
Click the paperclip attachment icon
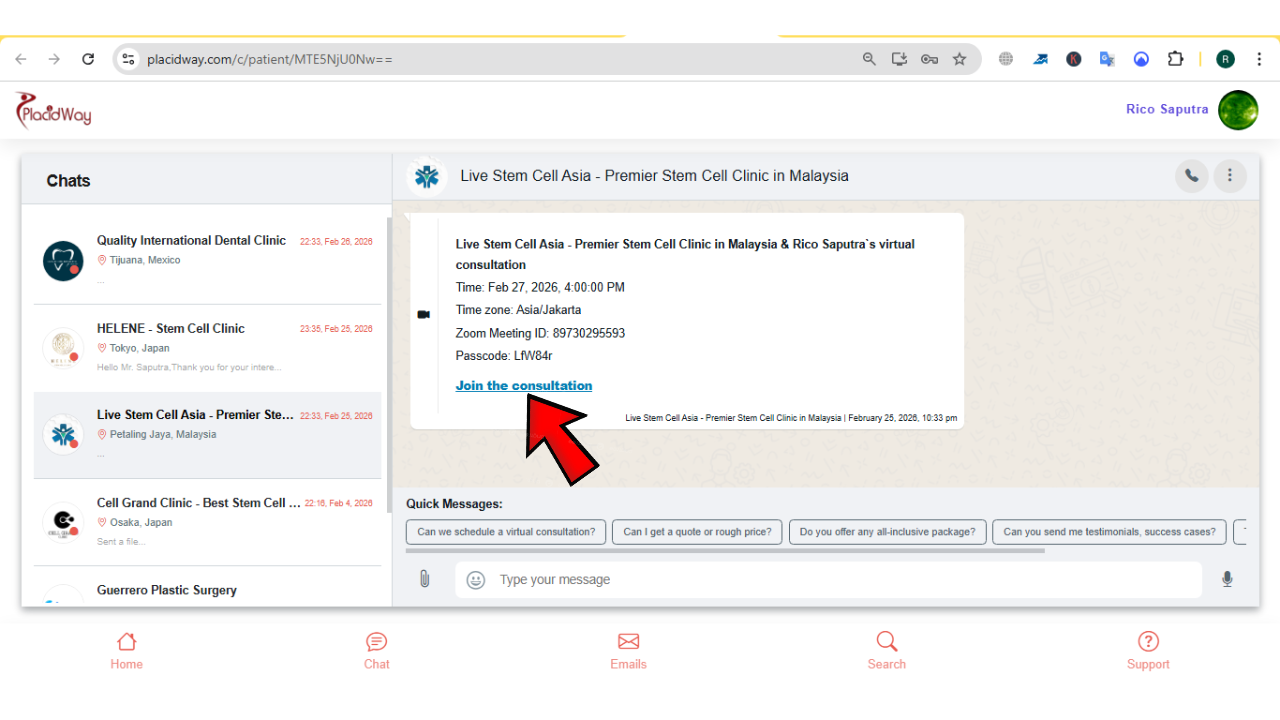tap(424, 579)
